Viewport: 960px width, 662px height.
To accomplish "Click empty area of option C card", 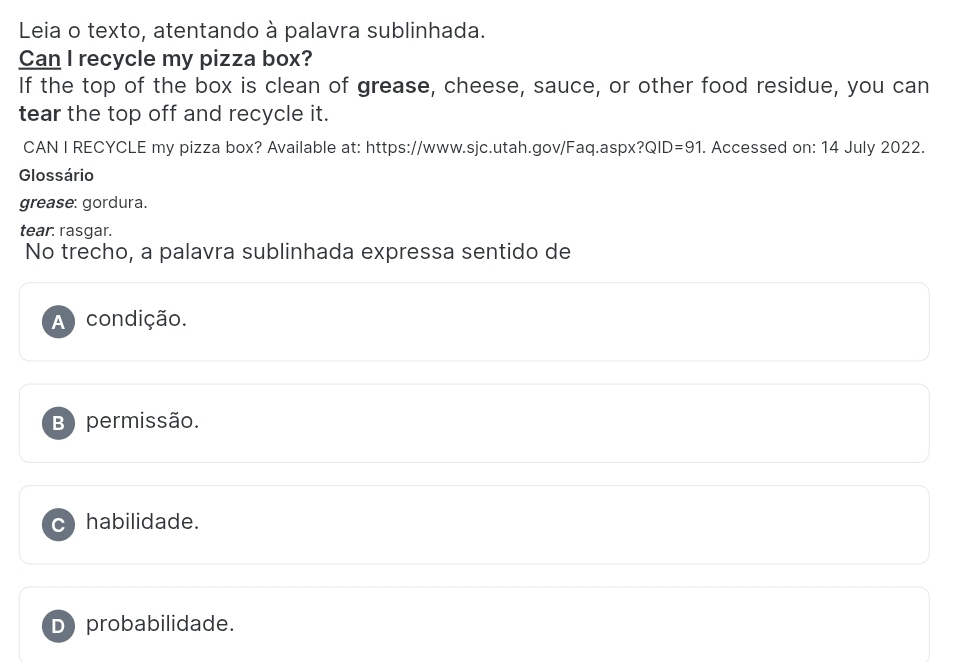I will [551, 525].
